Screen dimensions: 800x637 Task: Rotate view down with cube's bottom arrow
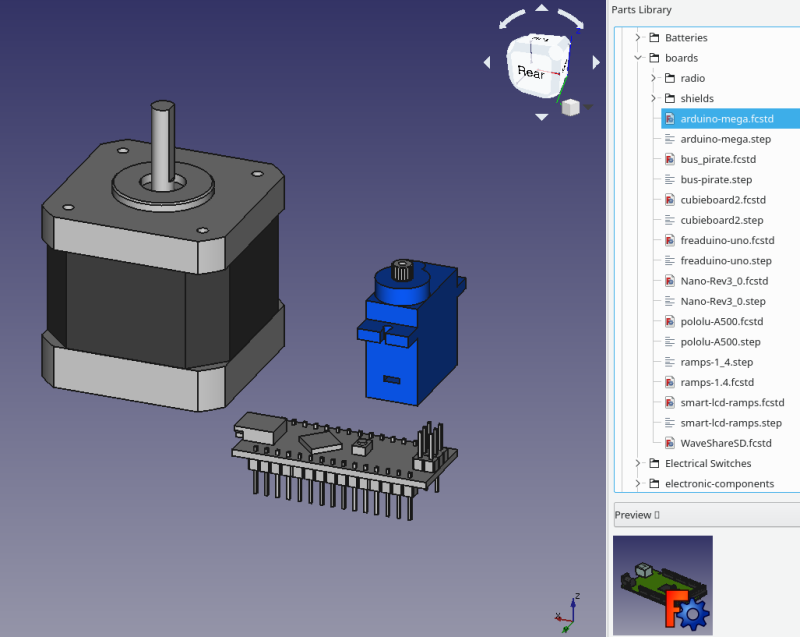(x=541, y=117)
